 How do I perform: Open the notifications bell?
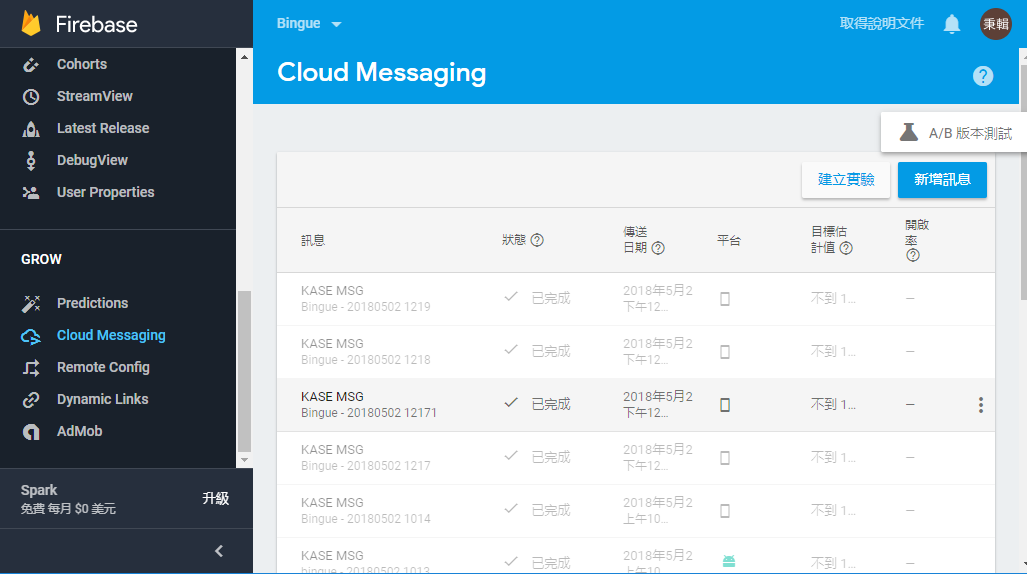pyautogui.click(x=952, y=24)
